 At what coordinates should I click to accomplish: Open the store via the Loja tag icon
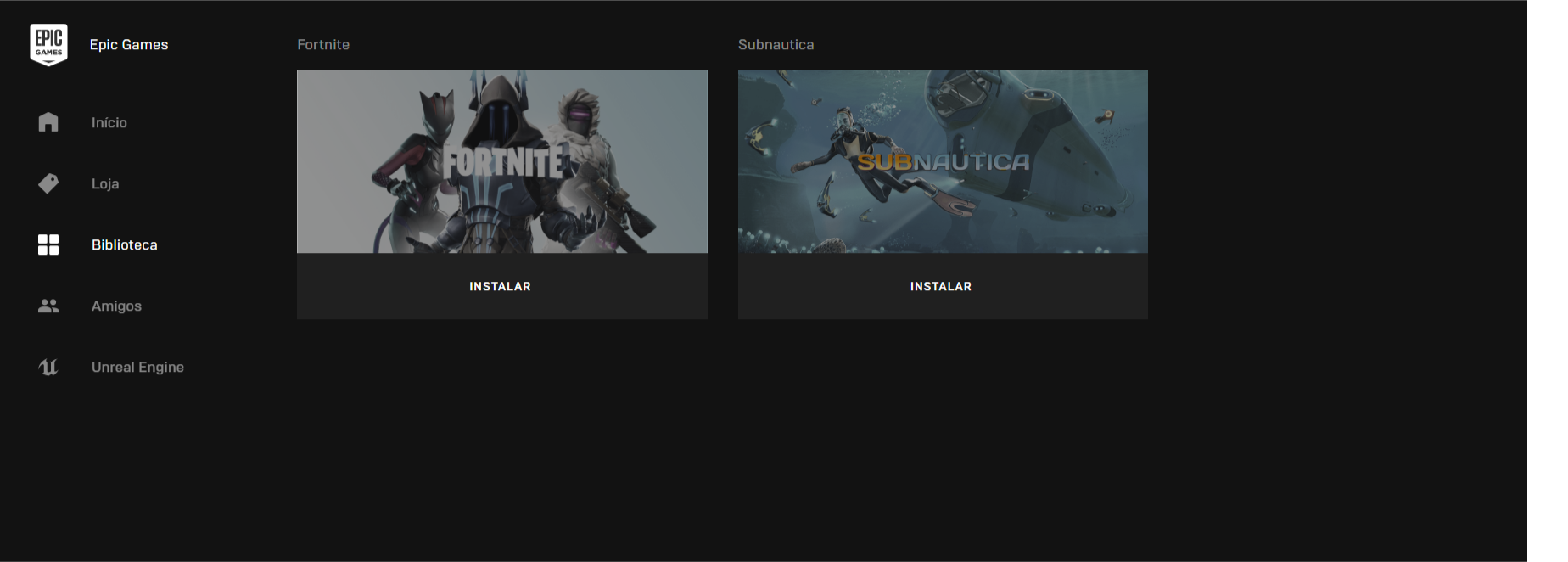pos(48,183)
